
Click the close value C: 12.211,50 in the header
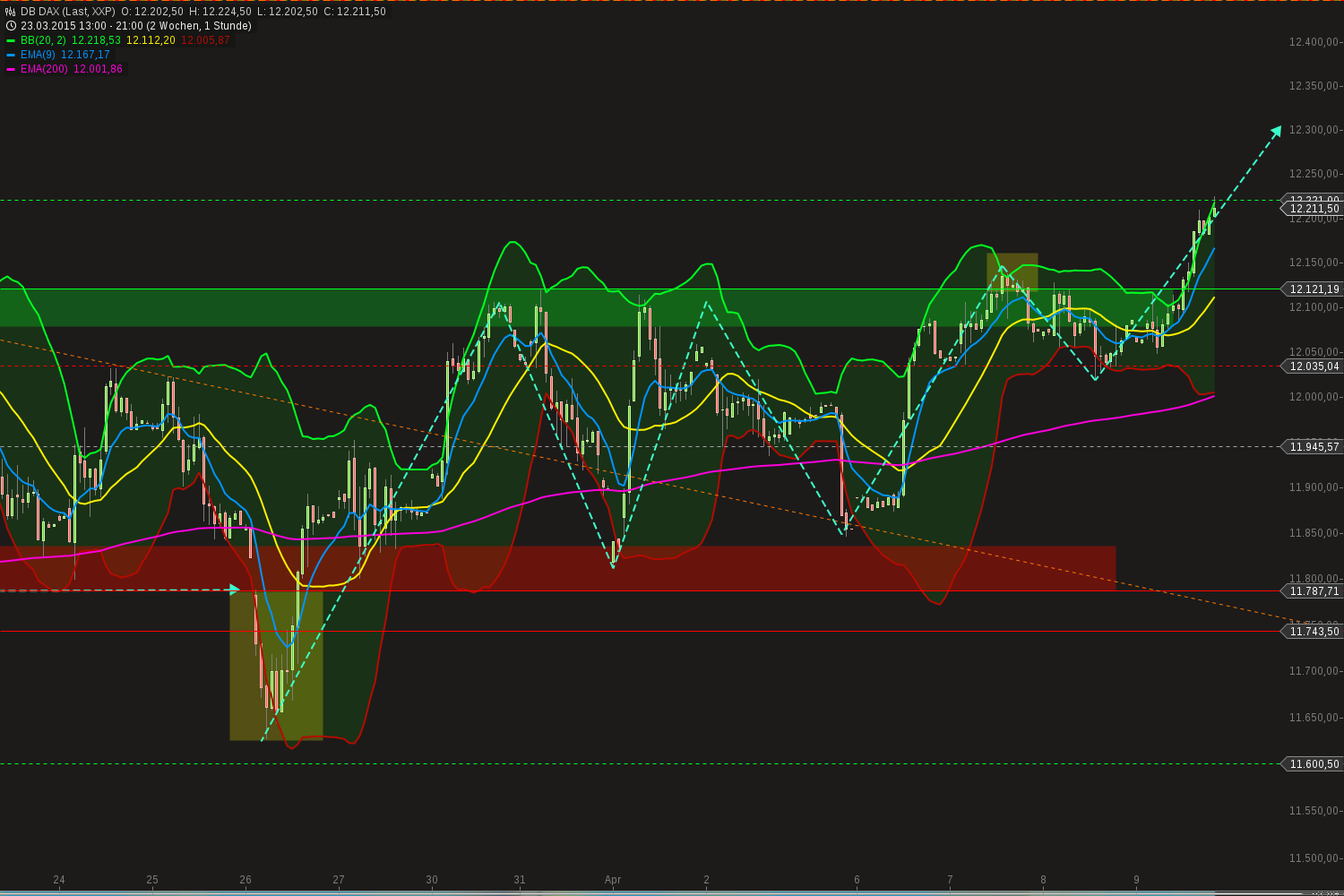pyautogui.click(x=355, y=12)
